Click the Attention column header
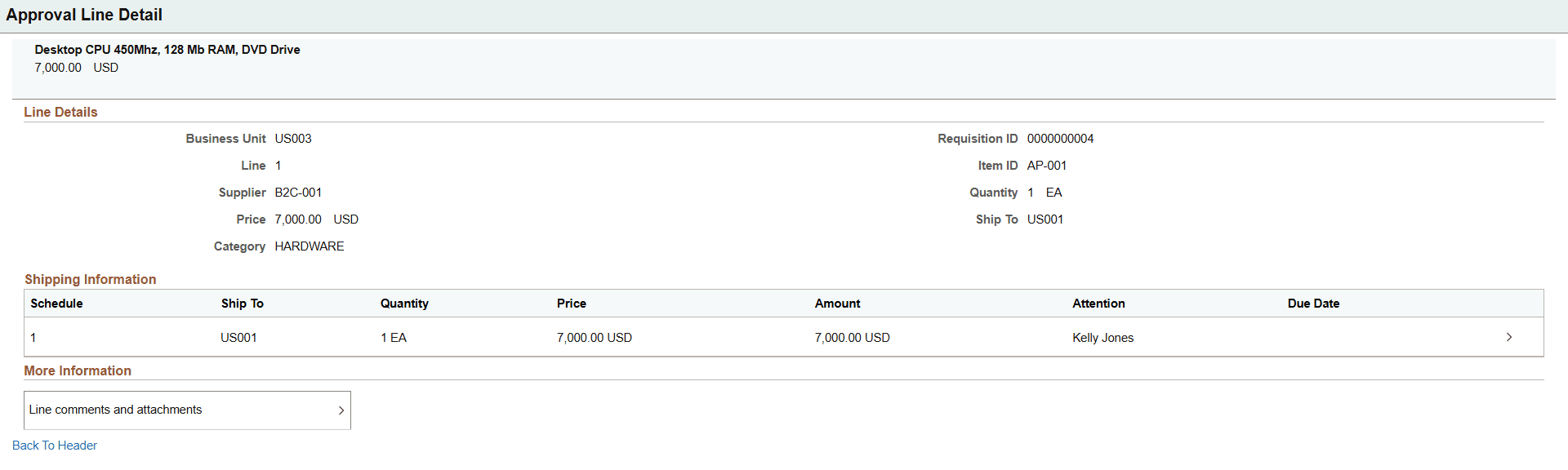The height and width of the screenshot is (470, 1568). 1098,304
